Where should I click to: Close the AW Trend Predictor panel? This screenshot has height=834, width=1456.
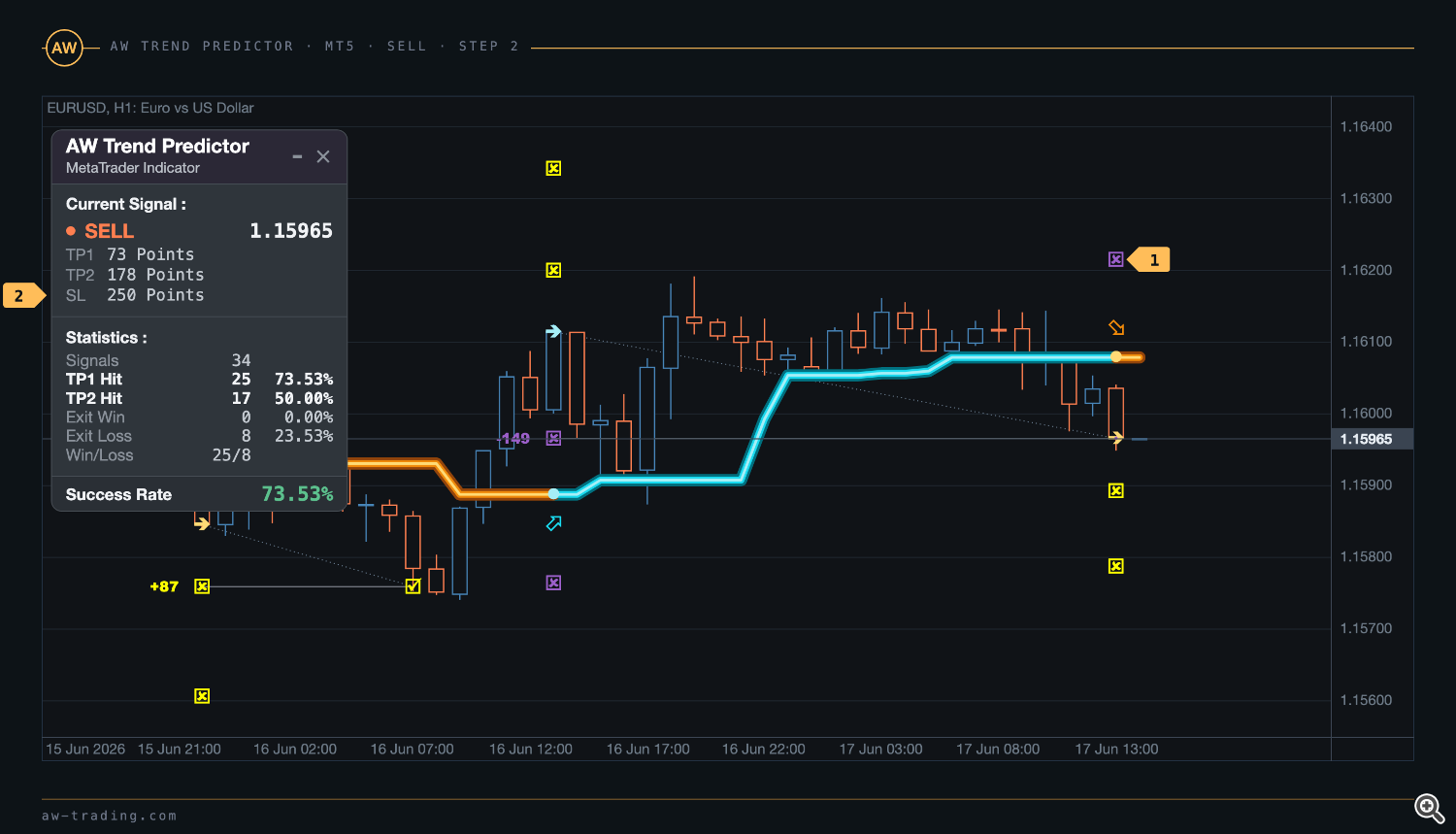point(323,156)
